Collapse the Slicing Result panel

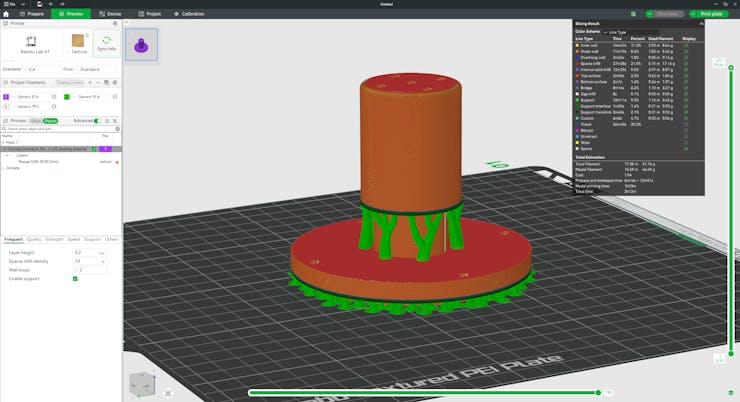tap(701, 24)
